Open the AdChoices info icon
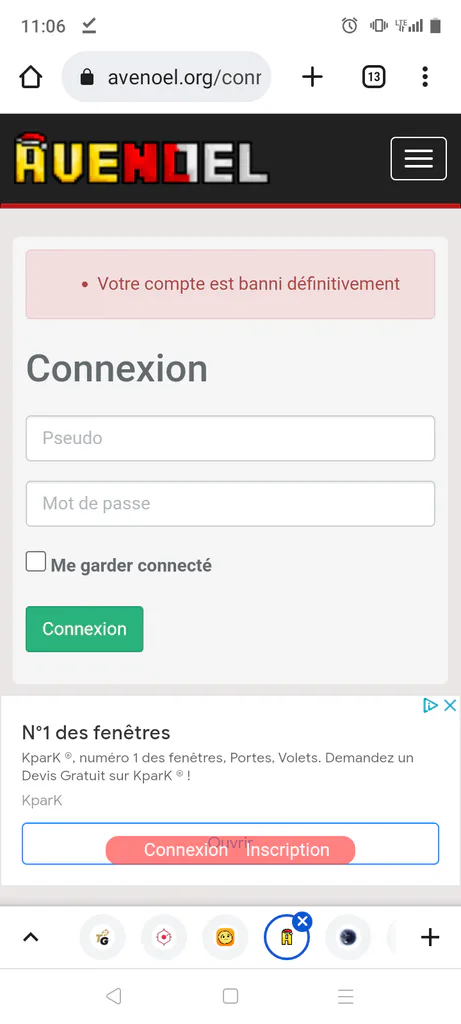The image size is (461, 1024). click(x=430, y=705)
